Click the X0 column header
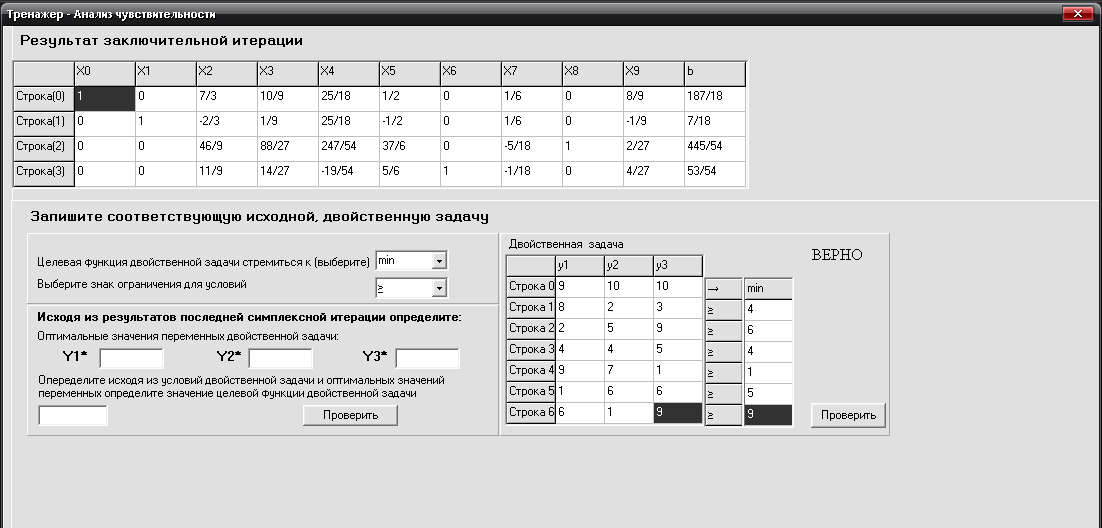This screenshot has width=1102, height=528. [x=105, y=74]
